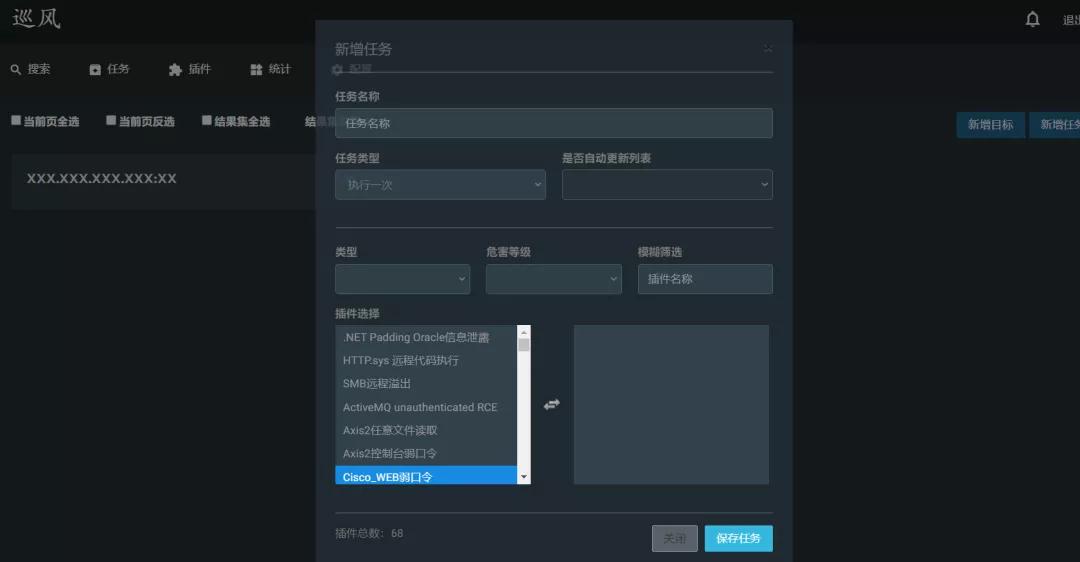Toggle the 当前页全选 checkbox
The height and width of the screenshot is (562, 1080).
point(16,121)
